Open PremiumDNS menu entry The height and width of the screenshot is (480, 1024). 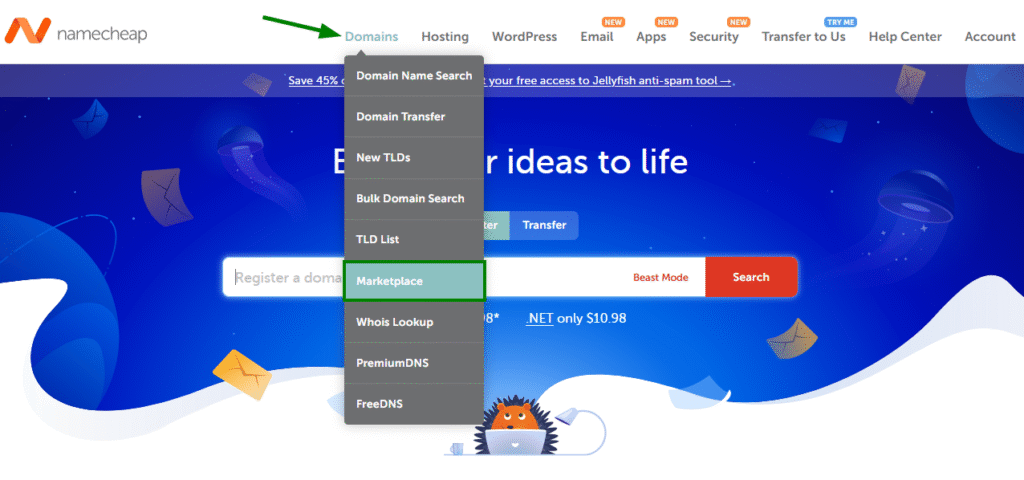414,363
